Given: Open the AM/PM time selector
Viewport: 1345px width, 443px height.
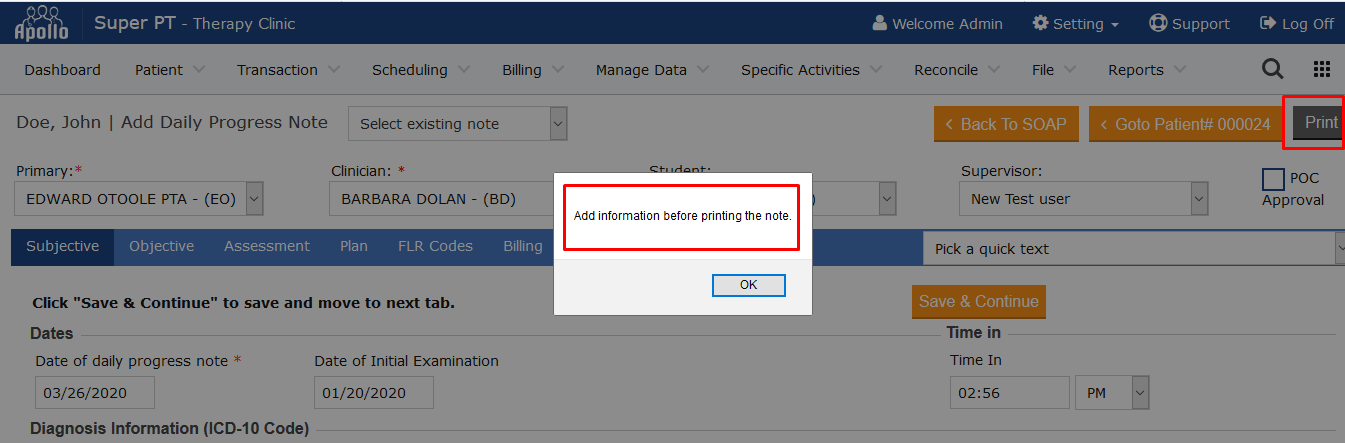Looking at the screenshot, I should [x=1111, y=393].
